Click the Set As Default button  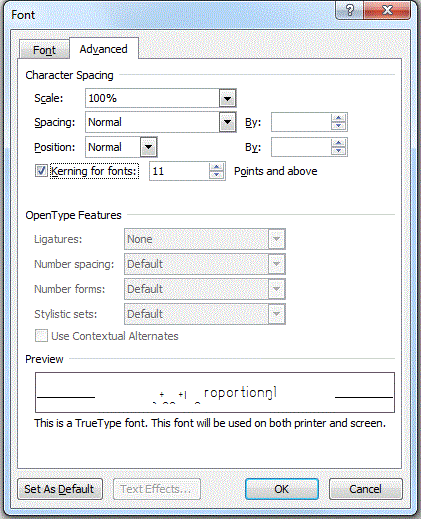[x=60, y=489]
